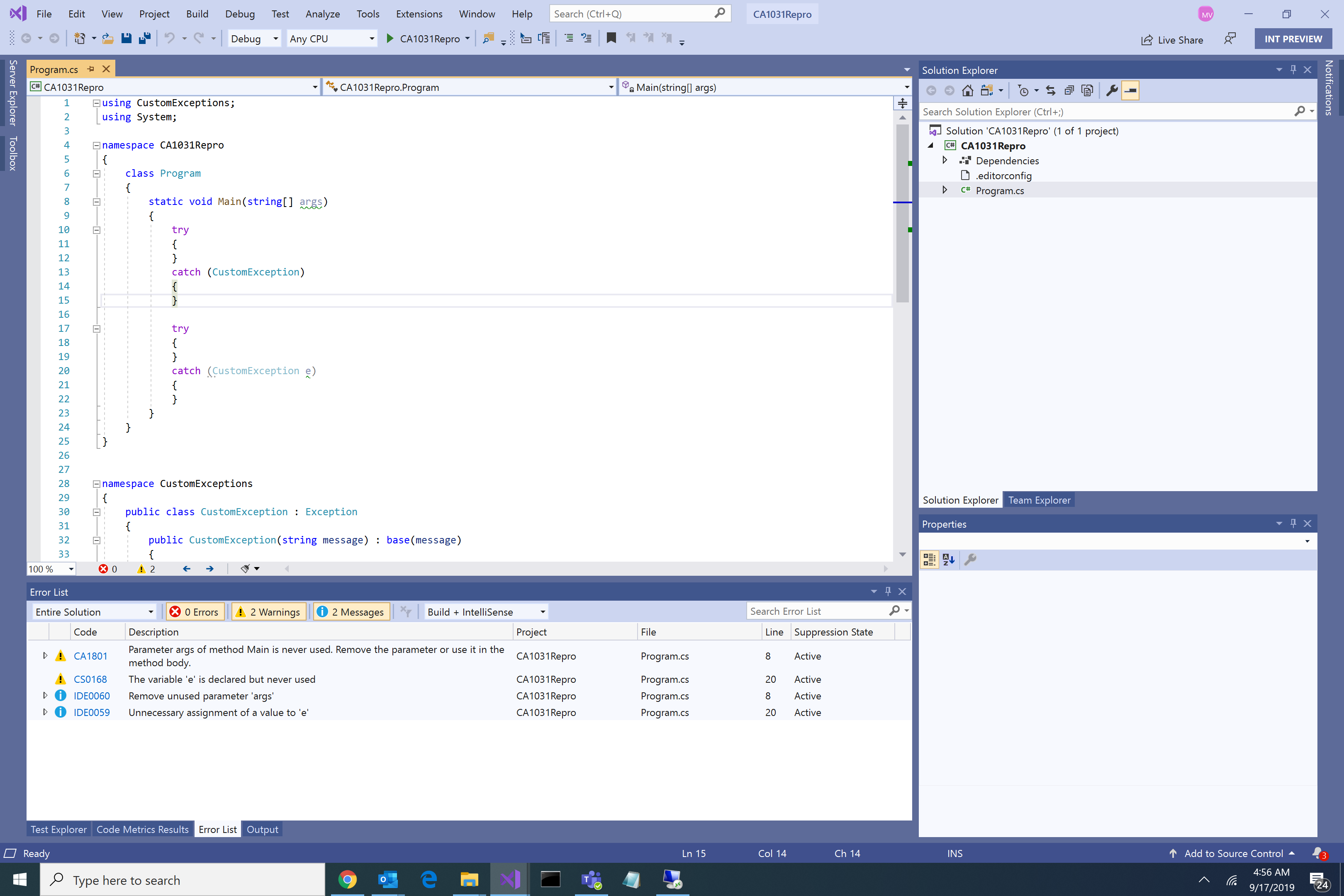The image size is (1344, 896).
Task: Click the Live Share button
Action: (1172, 39)
